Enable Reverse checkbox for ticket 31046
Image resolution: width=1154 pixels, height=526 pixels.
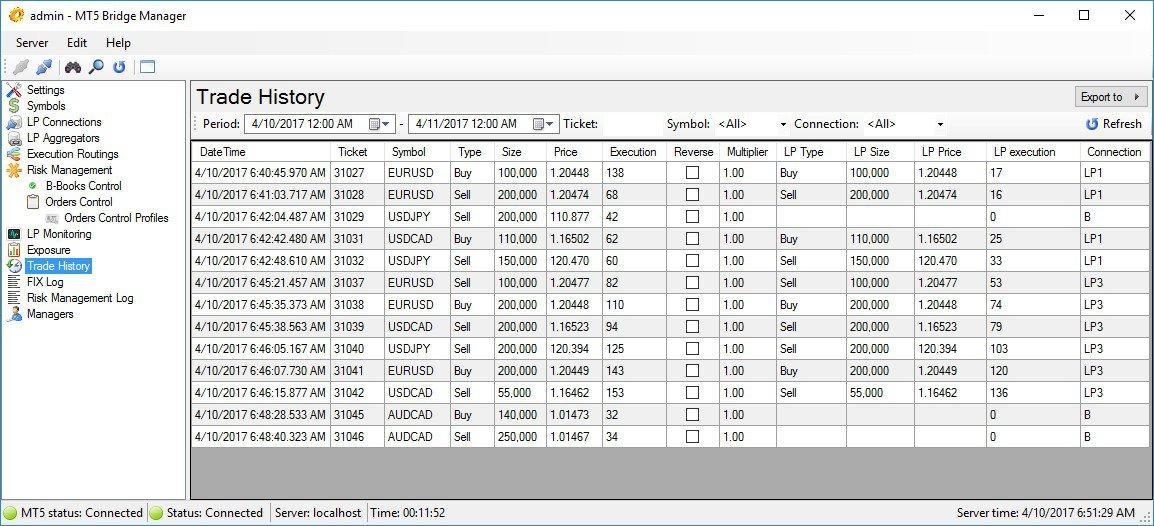[692, 437]
